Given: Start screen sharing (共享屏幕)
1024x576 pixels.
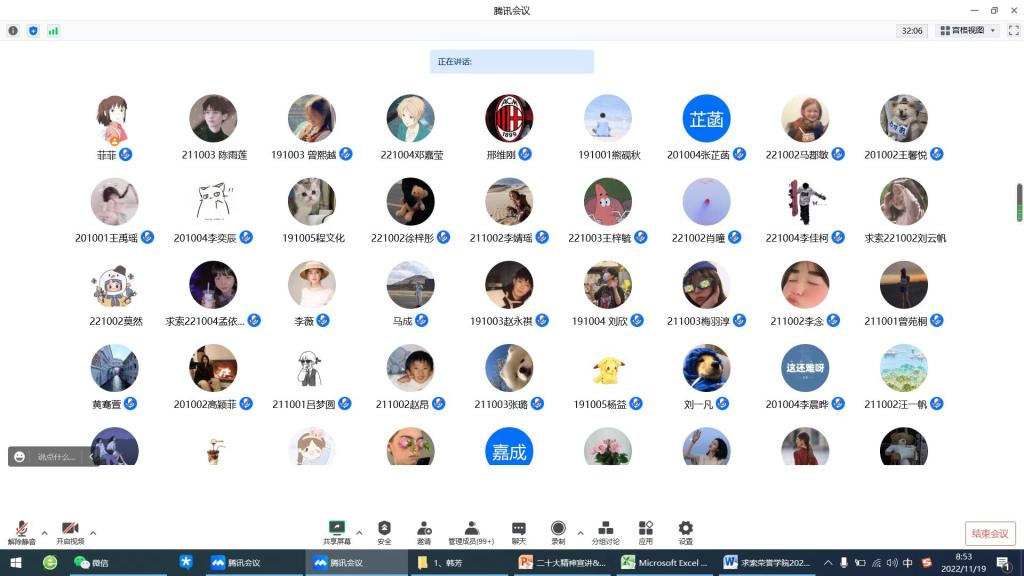Looking at the screenshot, I should 337,531.
